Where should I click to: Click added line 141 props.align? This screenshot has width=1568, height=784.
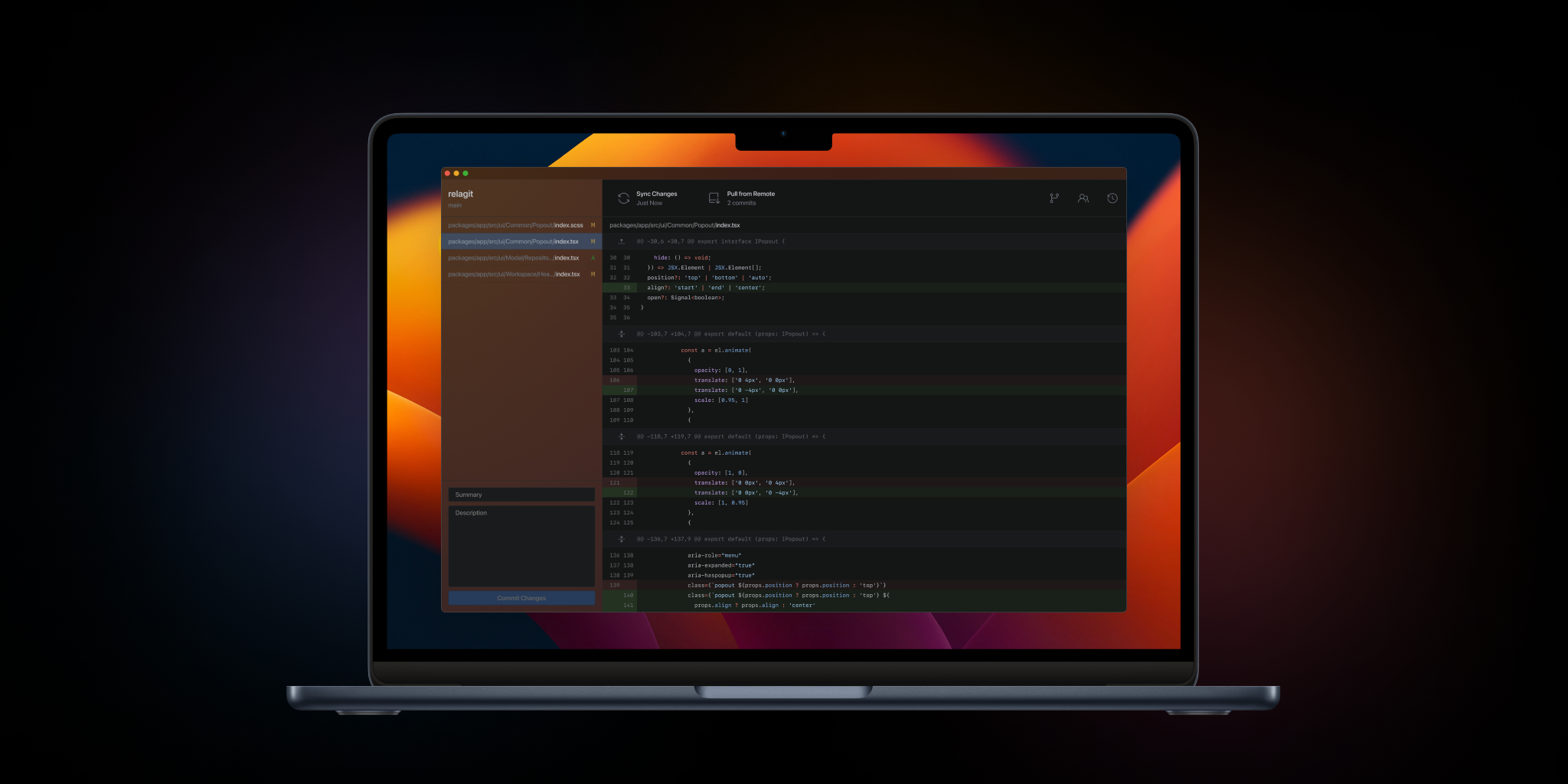point(864,606)
